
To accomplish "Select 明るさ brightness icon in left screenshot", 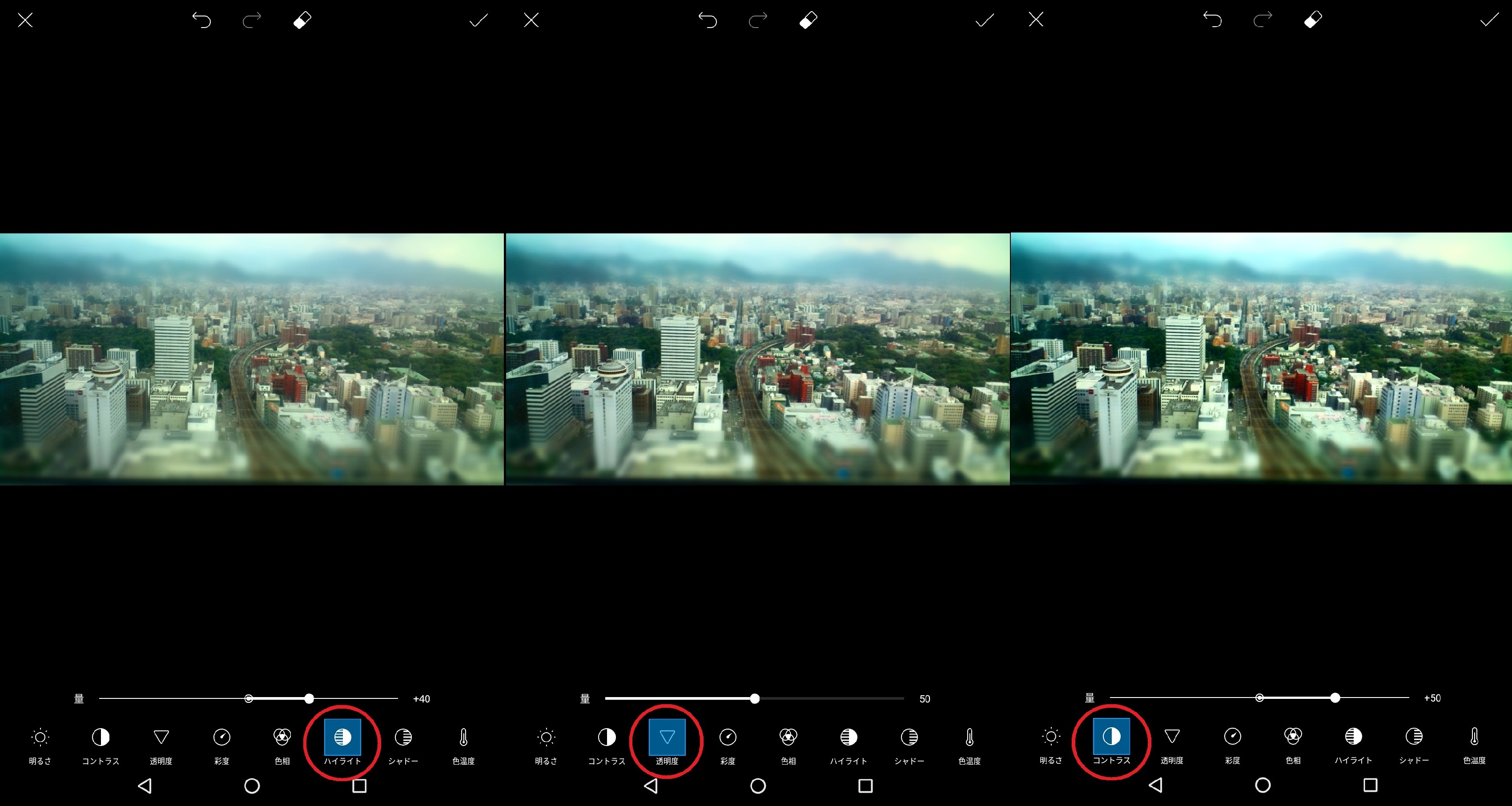I will coord(40,738).
